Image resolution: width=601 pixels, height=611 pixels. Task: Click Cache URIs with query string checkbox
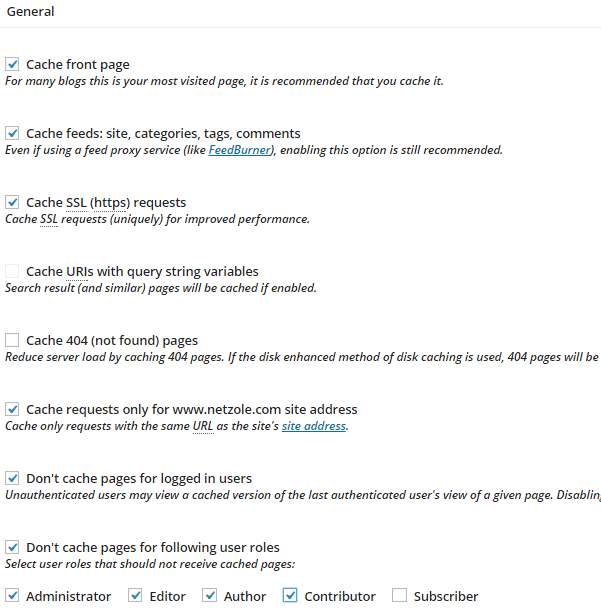click(13, 271)
